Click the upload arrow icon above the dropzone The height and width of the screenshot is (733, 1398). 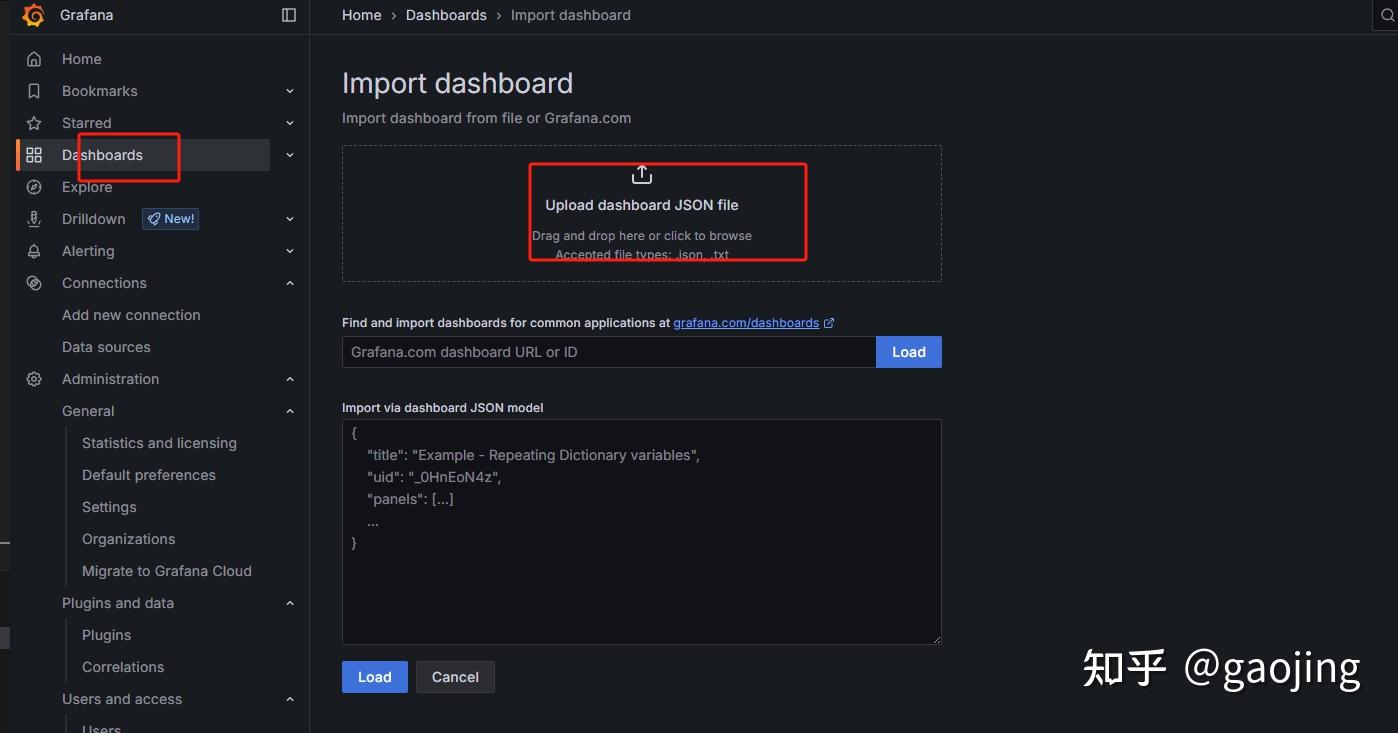click(x=641, y=173)
